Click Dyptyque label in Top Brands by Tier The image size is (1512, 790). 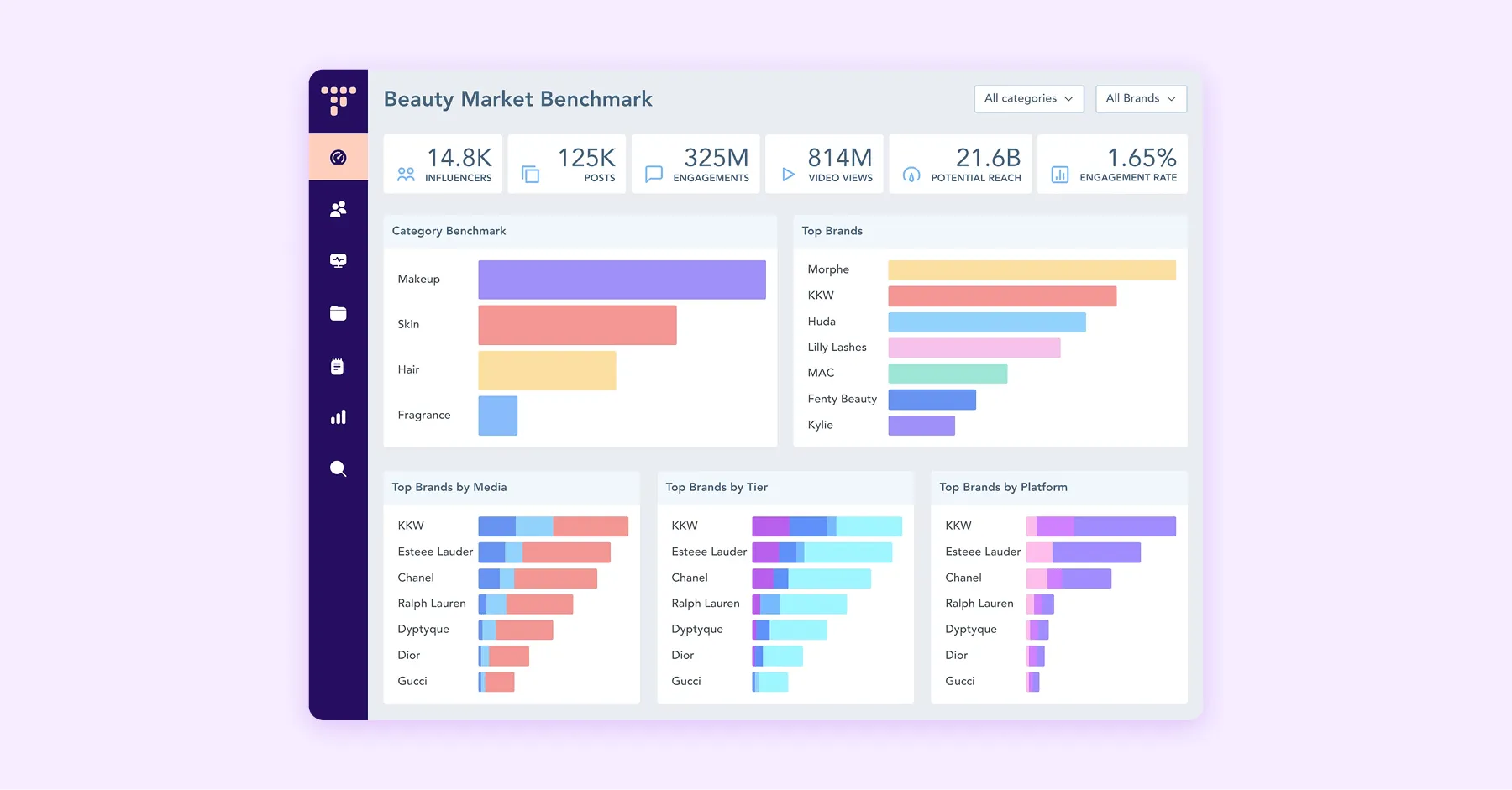697,629
